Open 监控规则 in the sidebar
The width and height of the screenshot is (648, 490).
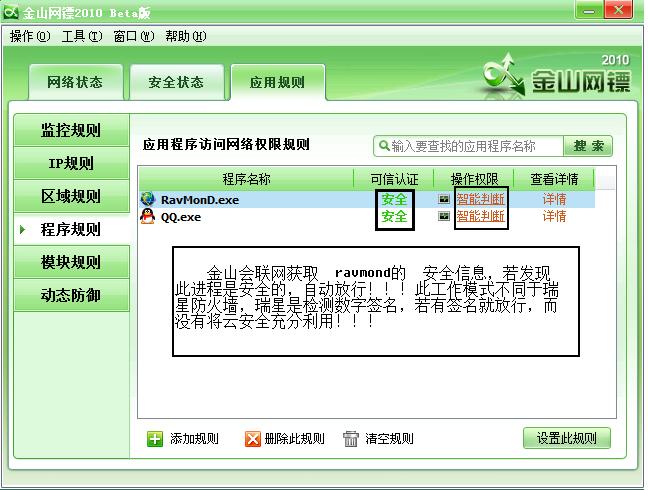71,130
